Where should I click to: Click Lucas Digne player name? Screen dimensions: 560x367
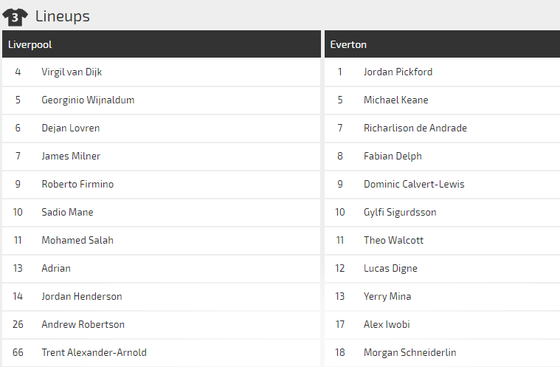[390, 268]
